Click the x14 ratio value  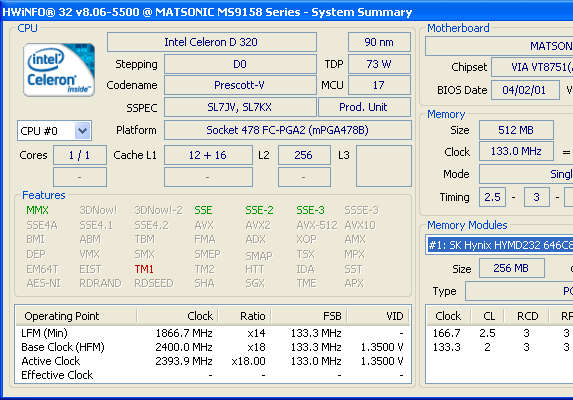pyautogui.click(x=256, y=333)
